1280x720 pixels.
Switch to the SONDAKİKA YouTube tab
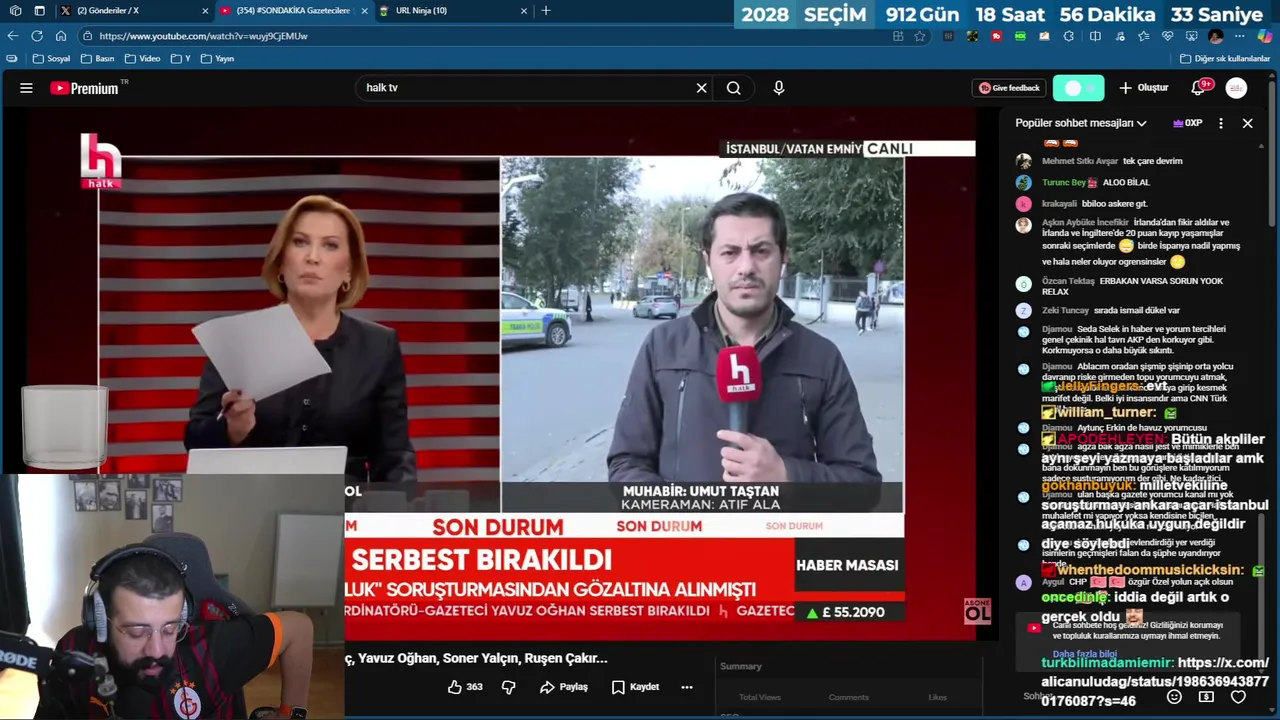pyautogui.click(x=292, y=10)
